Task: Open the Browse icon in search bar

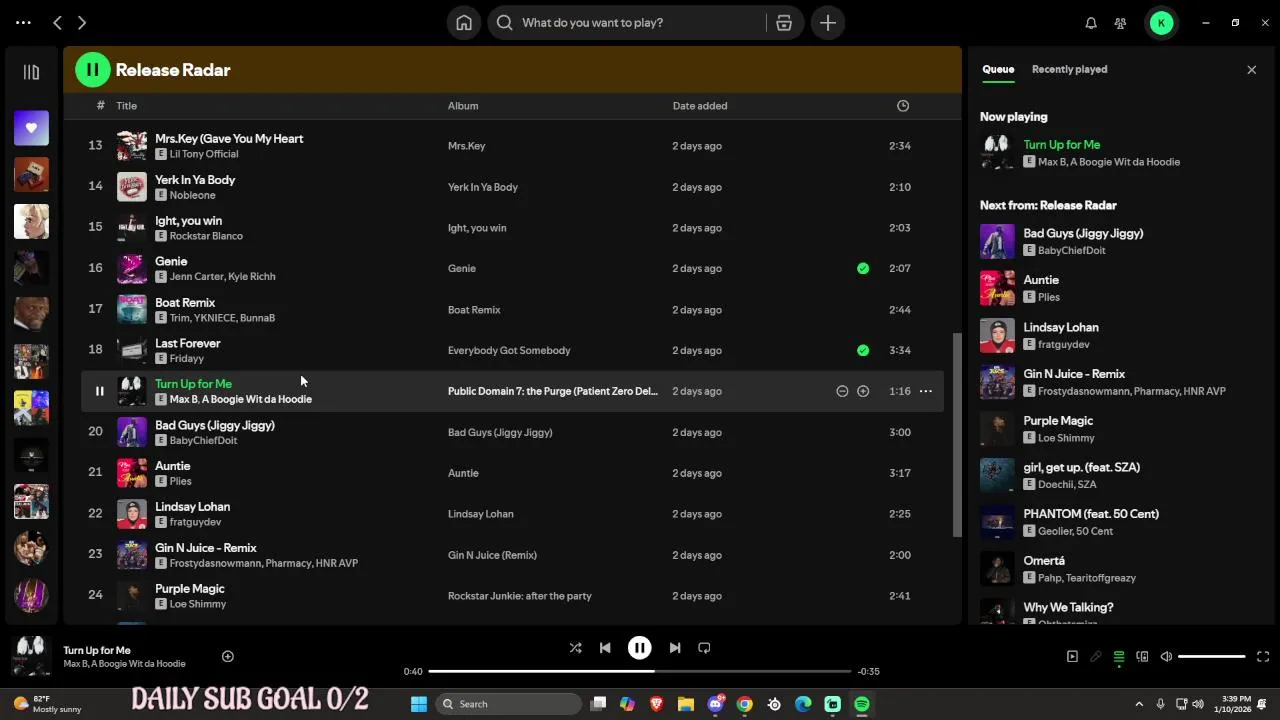Action: (784, 23)
